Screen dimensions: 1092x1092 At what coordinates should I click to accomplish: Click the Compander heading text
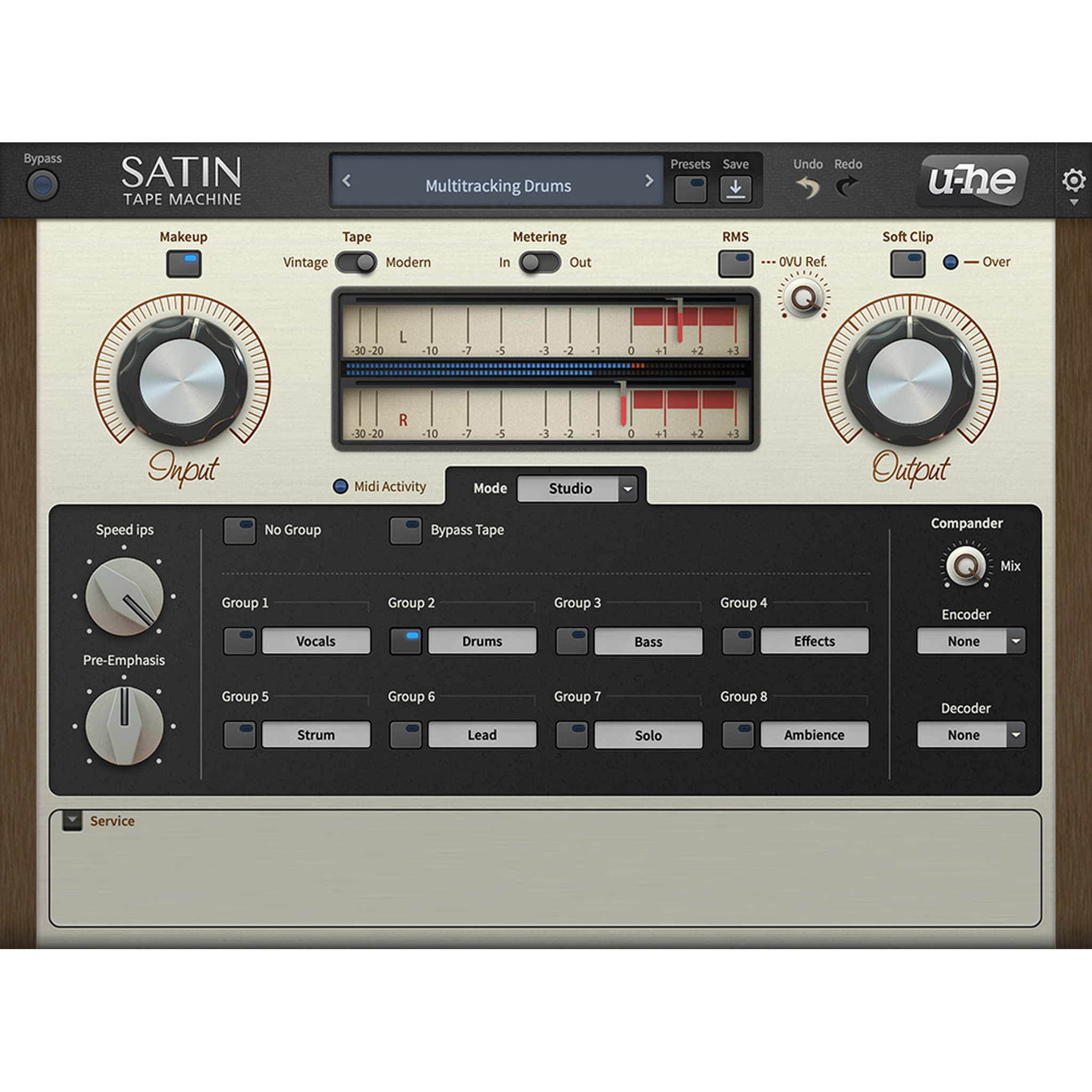(967, 524)
